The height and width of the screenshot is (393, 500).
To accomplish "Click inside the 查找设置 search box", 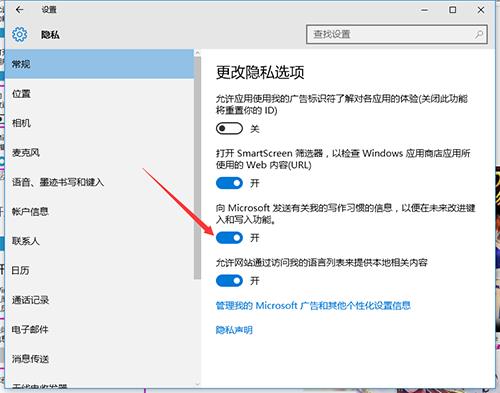I will [x=397, y=34].
